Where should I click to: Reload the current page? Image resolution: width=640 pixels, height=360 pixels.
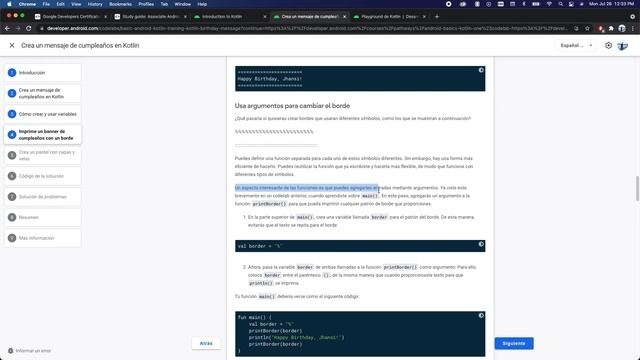(29, 28)
